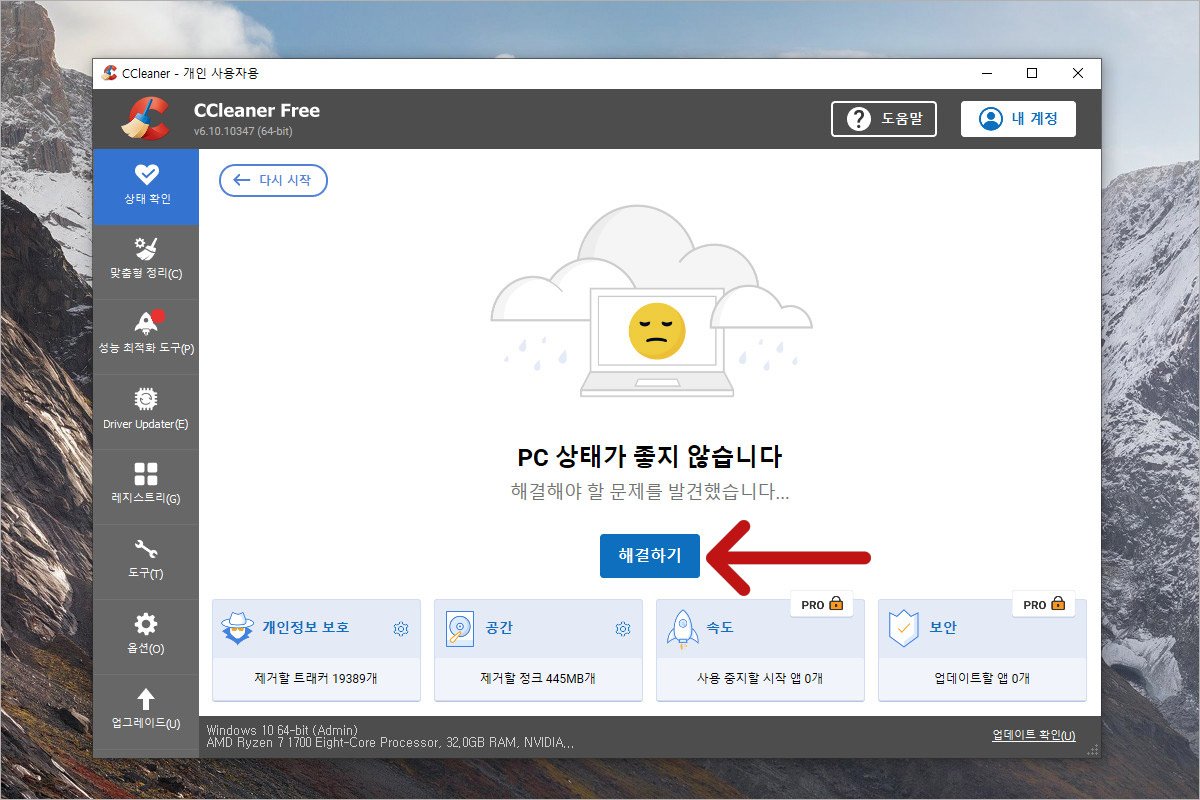Click text 해결해야 할 문제를 발견했습니다

pyautogui.click(x=650, y=492)
